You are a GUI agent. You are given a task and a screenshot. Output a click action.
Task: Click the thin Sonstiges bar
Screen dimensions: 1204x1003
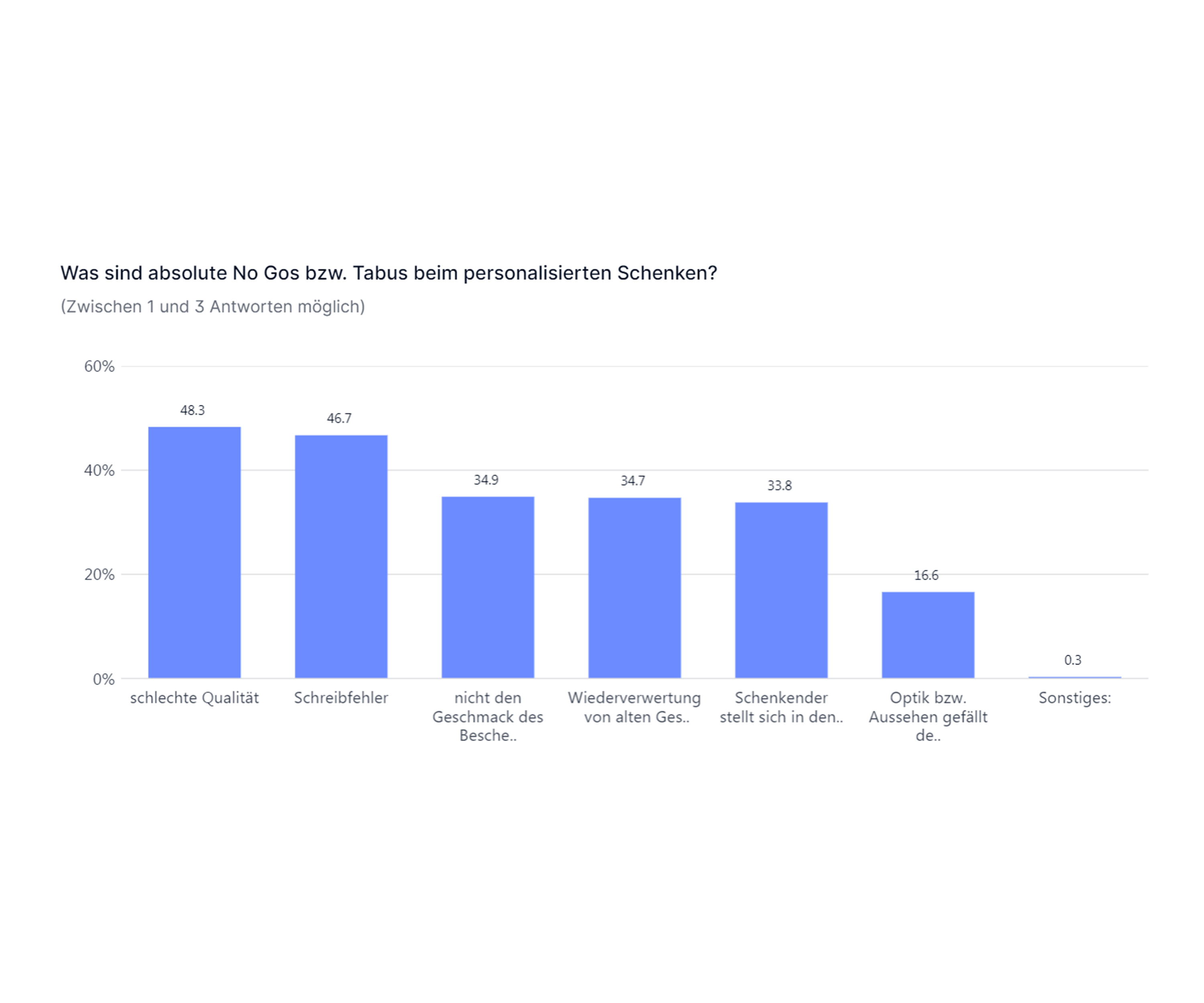[1074, 677]
